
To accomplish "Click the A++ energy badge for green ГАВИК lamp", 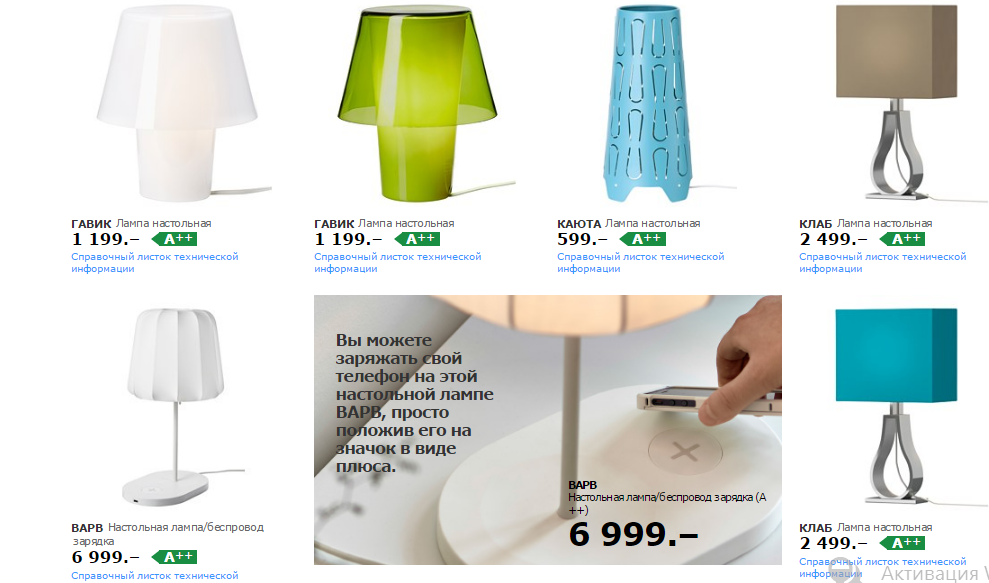I will [417, 239].
